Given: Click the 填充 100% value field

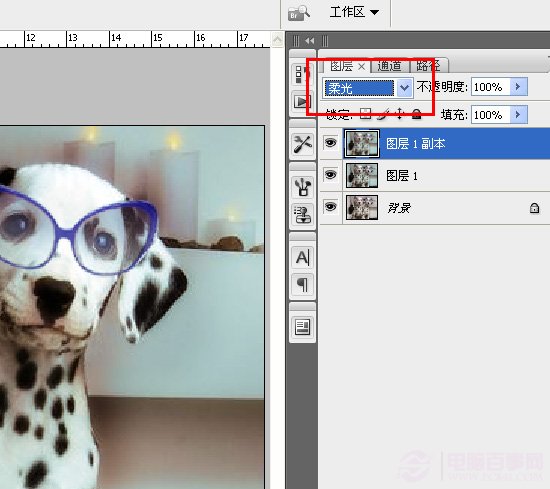Looking at the screenshot, I should tap(490, 115).
